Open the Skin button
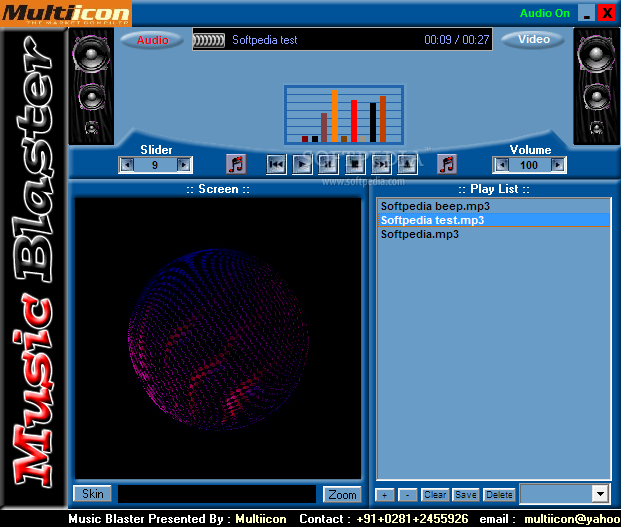This screenshot has height=527, width=621. 93,494
